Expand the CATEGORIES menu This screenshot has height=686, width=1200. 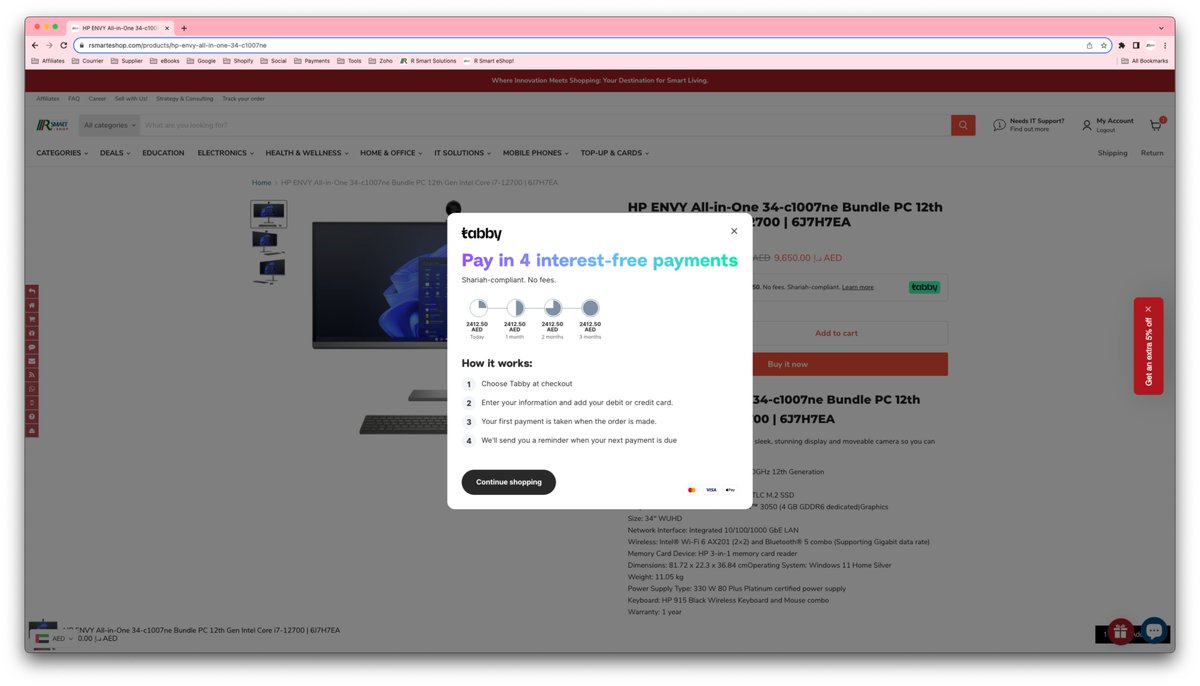pos(62,153)
